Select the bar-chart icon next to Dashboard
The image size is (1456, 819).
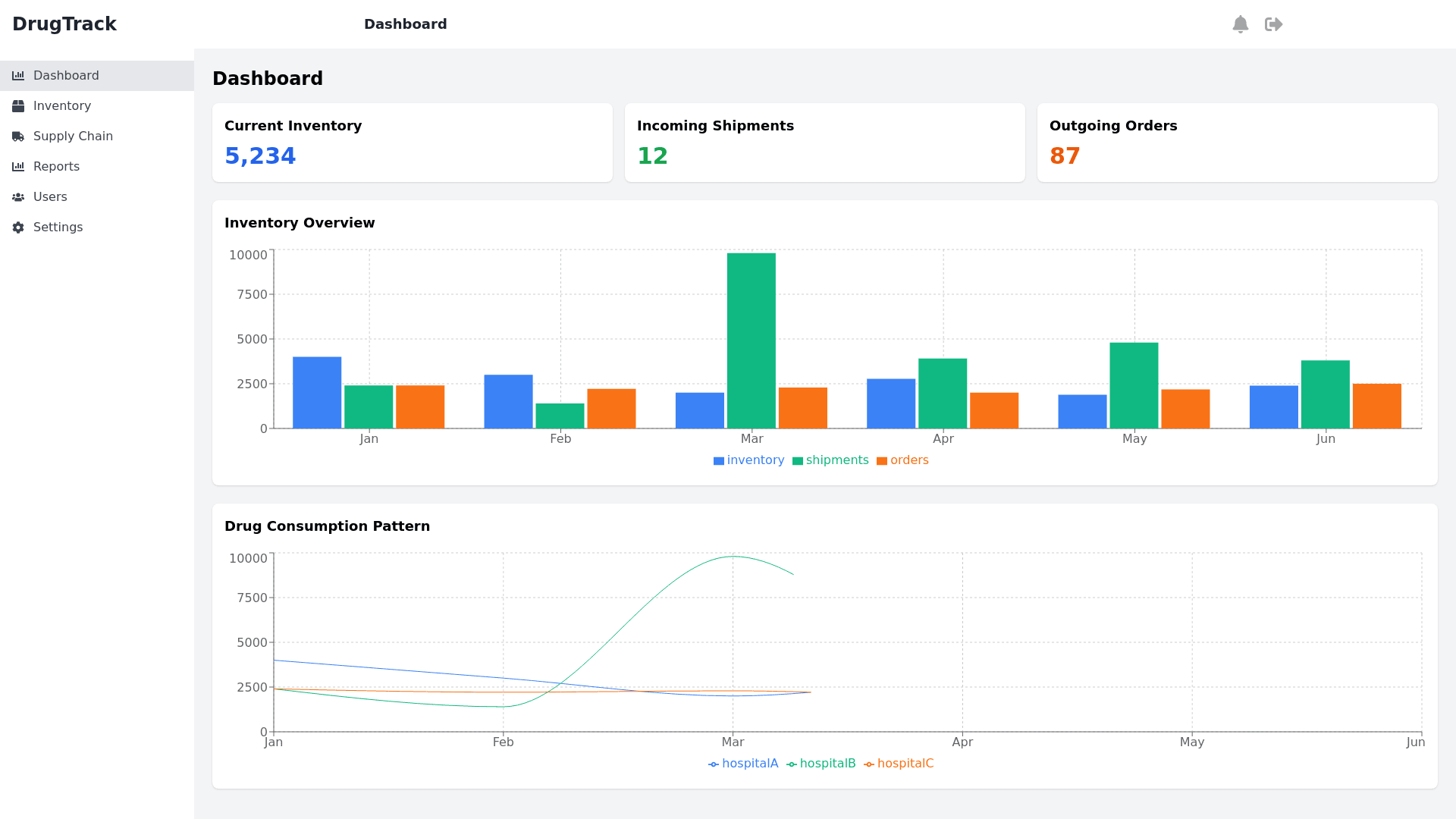coord(19,75)
